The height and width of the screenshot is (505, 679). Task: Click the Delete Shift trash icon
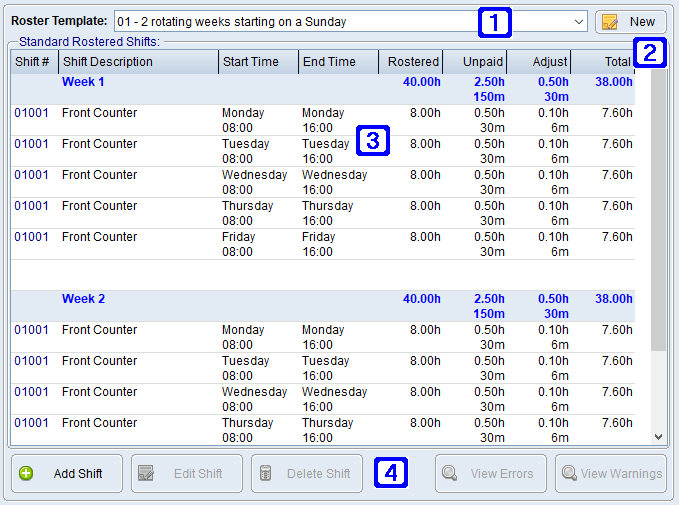click(266, 473)
